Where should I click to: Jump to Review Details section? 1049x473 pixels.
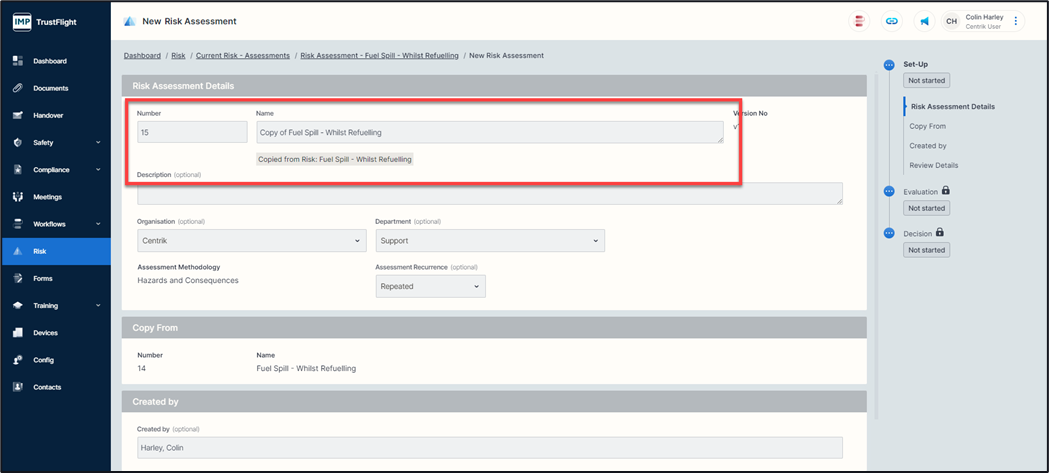click(x=933, y=165)
